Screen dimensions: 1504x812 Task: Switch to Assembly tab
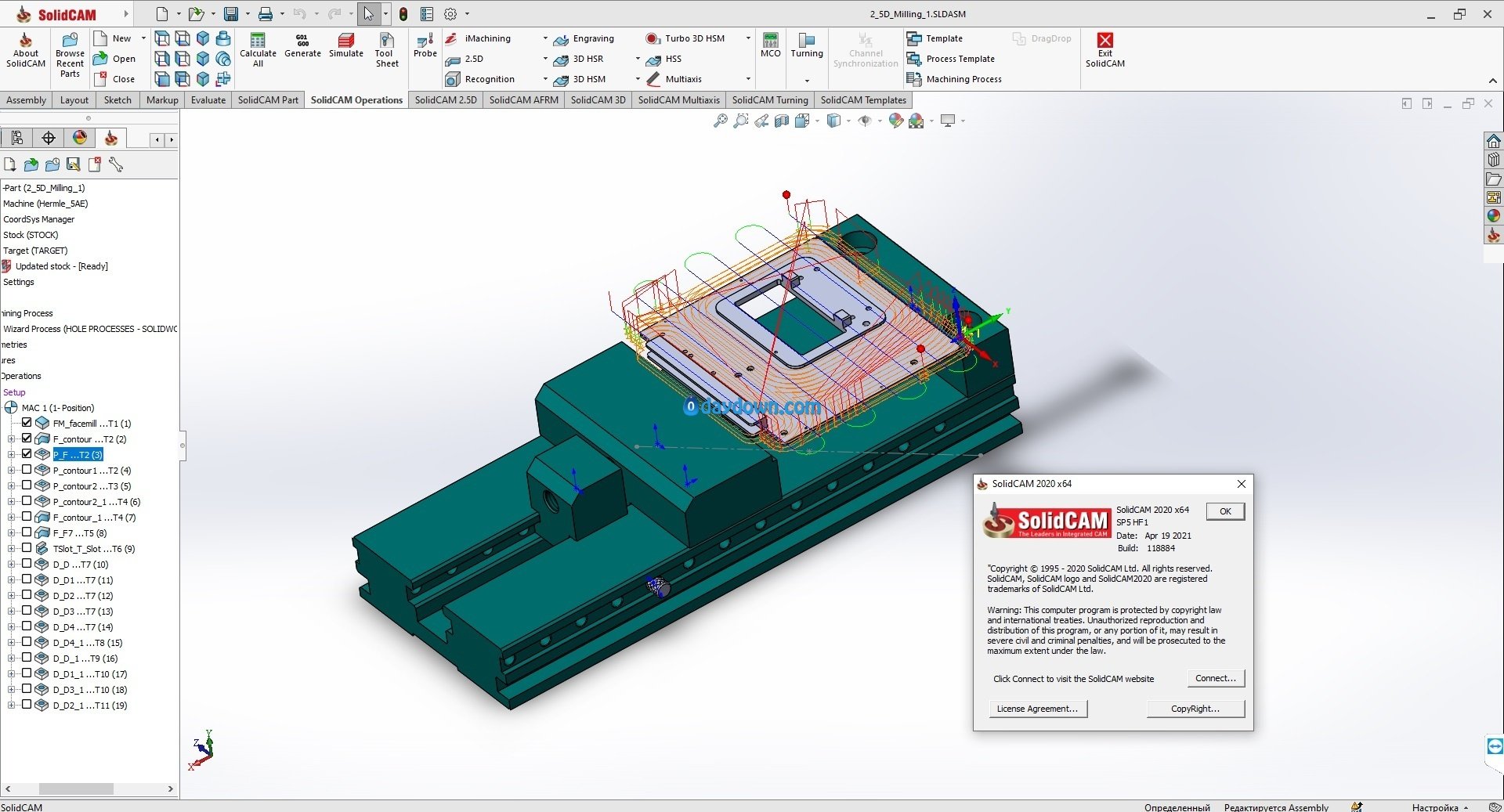[x=27, y=100]
